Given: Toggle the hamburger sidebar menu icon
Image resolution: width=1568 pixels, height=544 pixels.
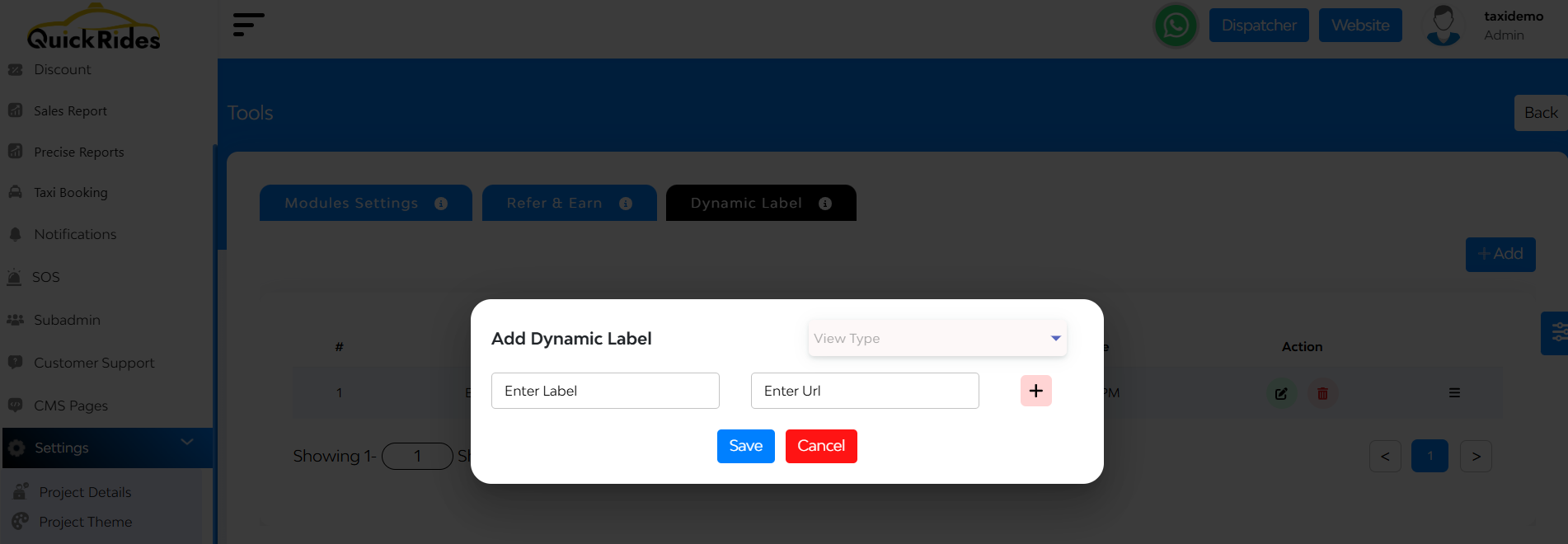Looking at the screenshot, I should pyautogui.click(x=248, y=25).
